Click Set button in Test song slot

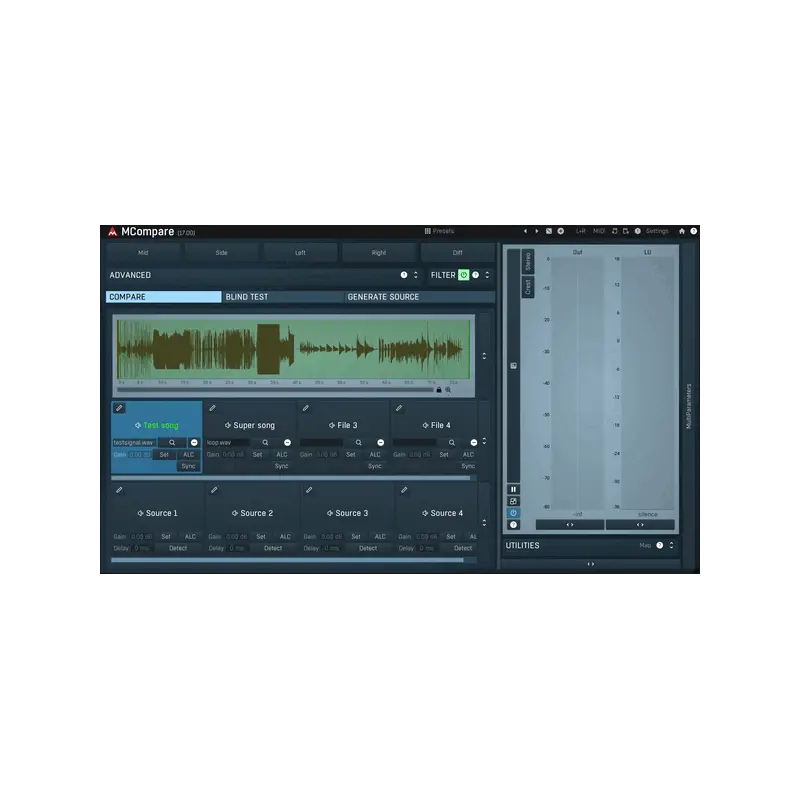164,455
